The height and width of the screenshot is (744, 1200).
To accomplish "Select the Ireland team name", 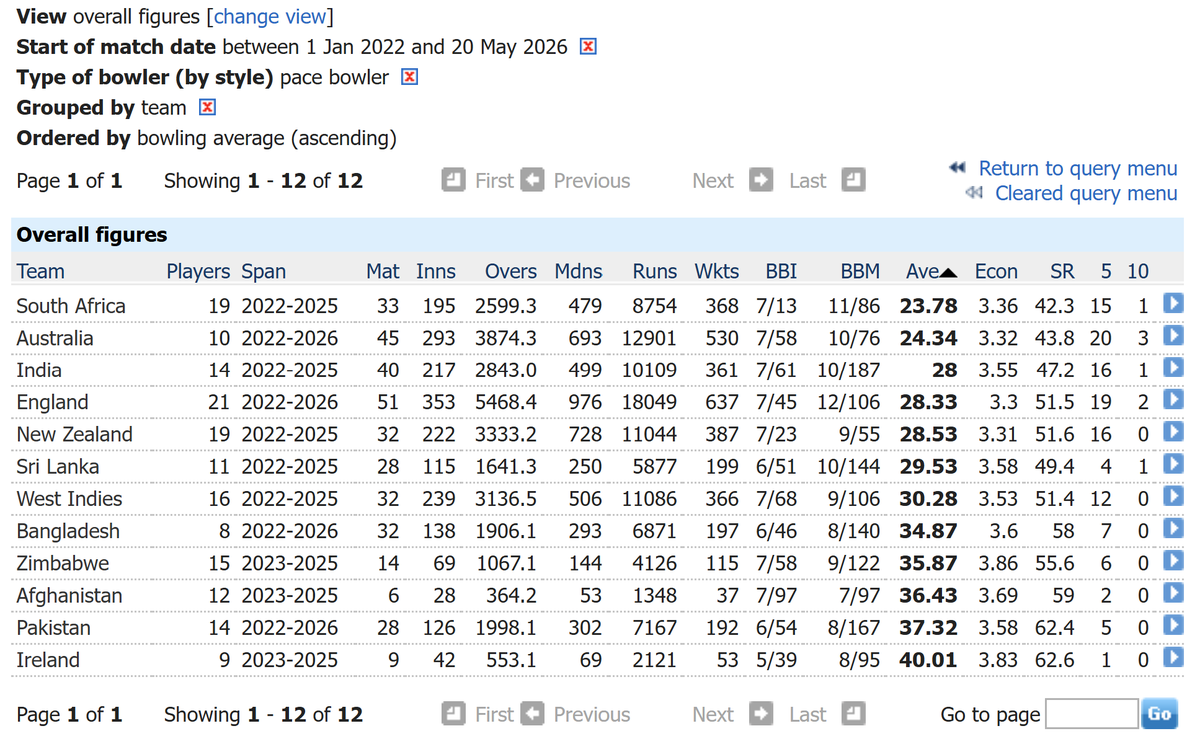I will coord(48,660).
